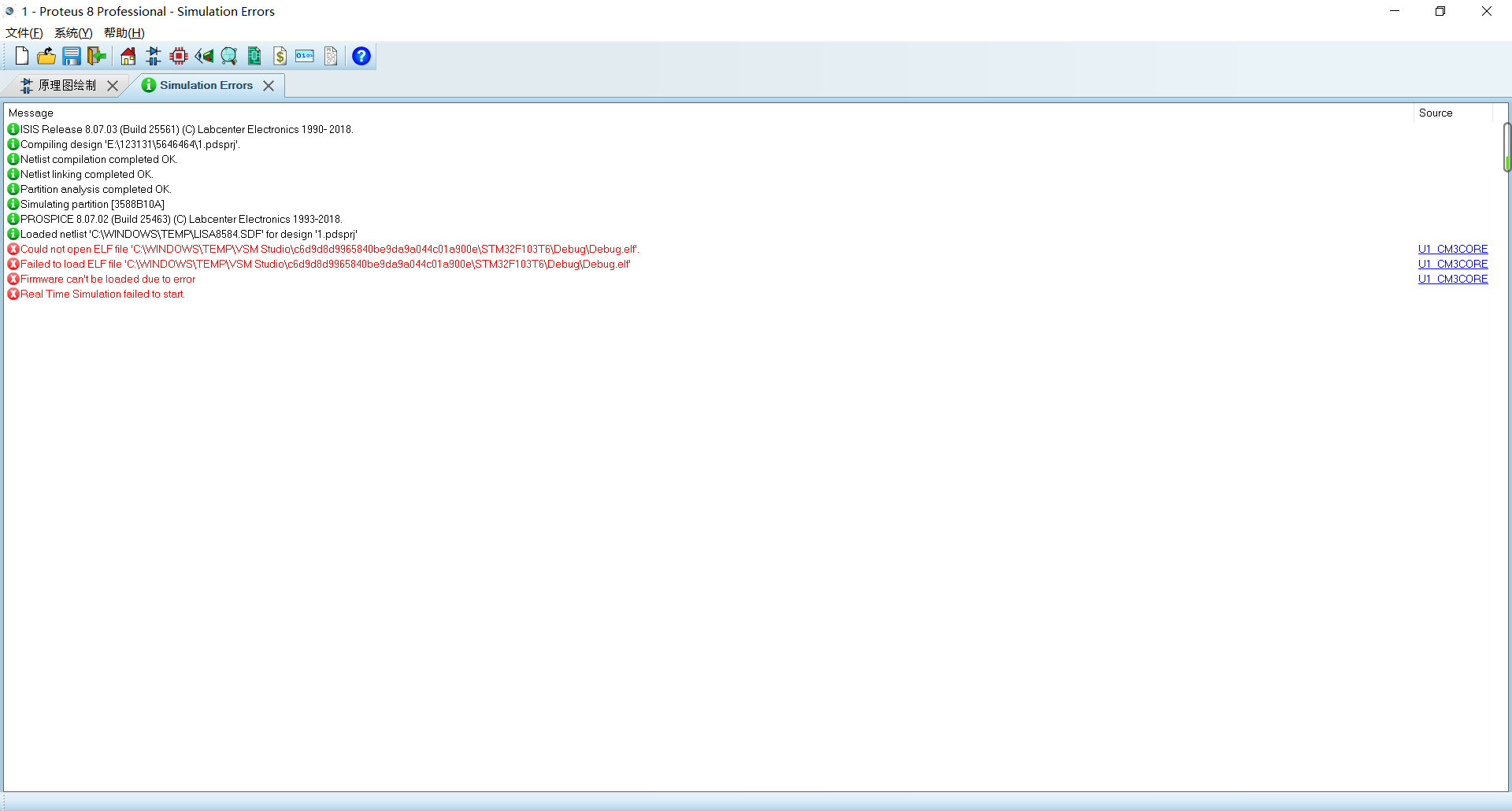Open the 文件(F) menu
Image resolution: width=1512 pixels, height=811 pixels.
point(24,33)
